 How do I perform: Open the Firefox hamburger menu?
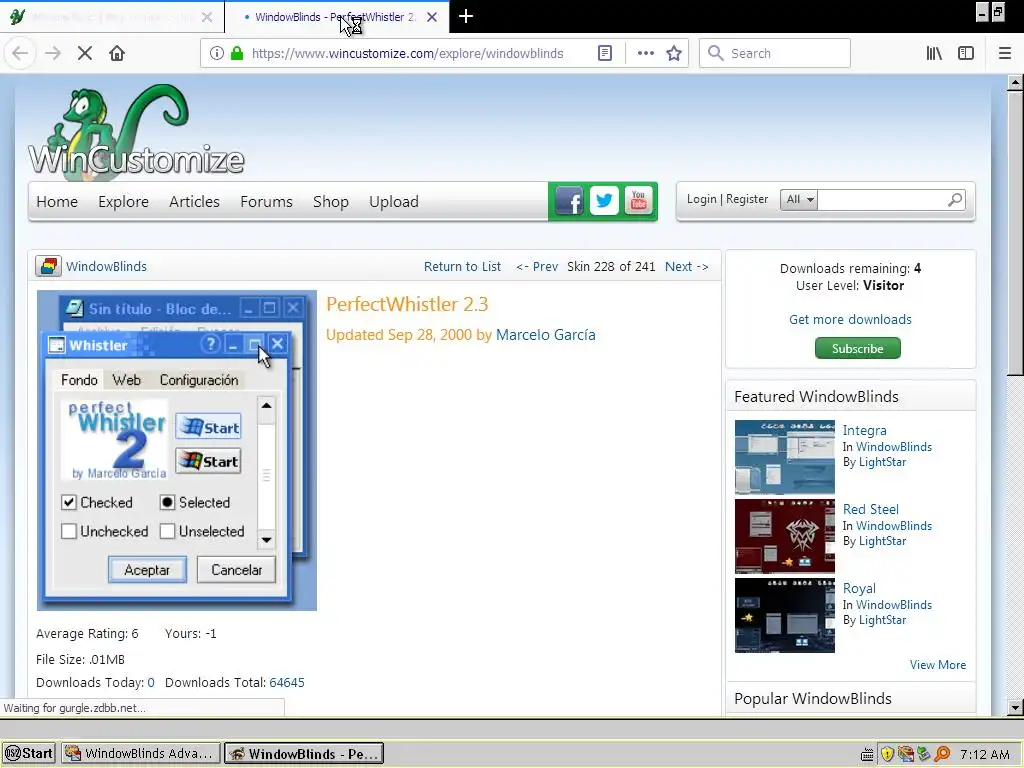click(1005, 54)
